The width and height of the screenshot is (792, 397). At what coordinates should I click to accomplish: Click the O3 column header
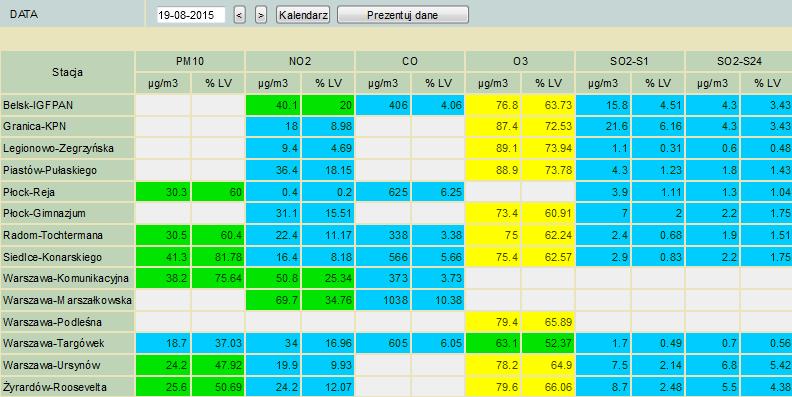point(520,61)
